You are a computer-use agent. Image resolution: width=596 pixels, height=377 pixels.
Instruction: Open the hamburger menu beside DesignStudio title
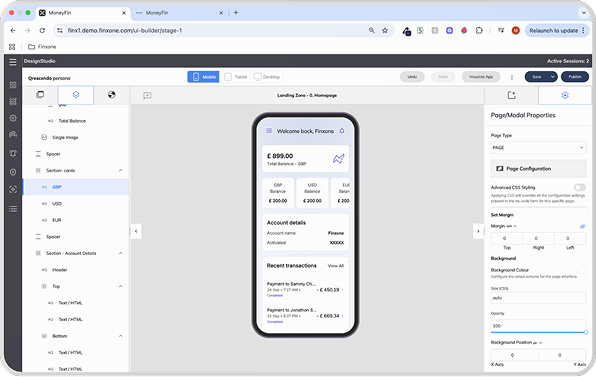13,62
